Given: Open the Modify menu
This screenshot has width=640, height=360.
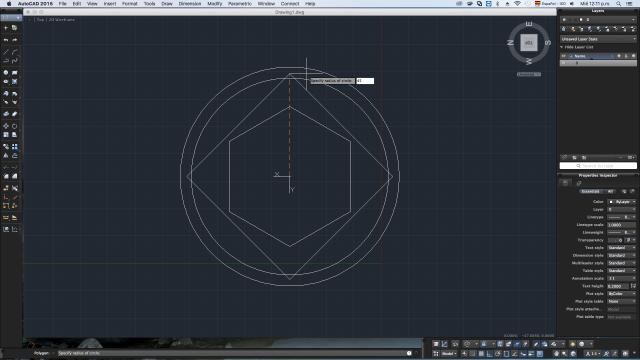Looking at the screenshot, I should tap(214, 3).
